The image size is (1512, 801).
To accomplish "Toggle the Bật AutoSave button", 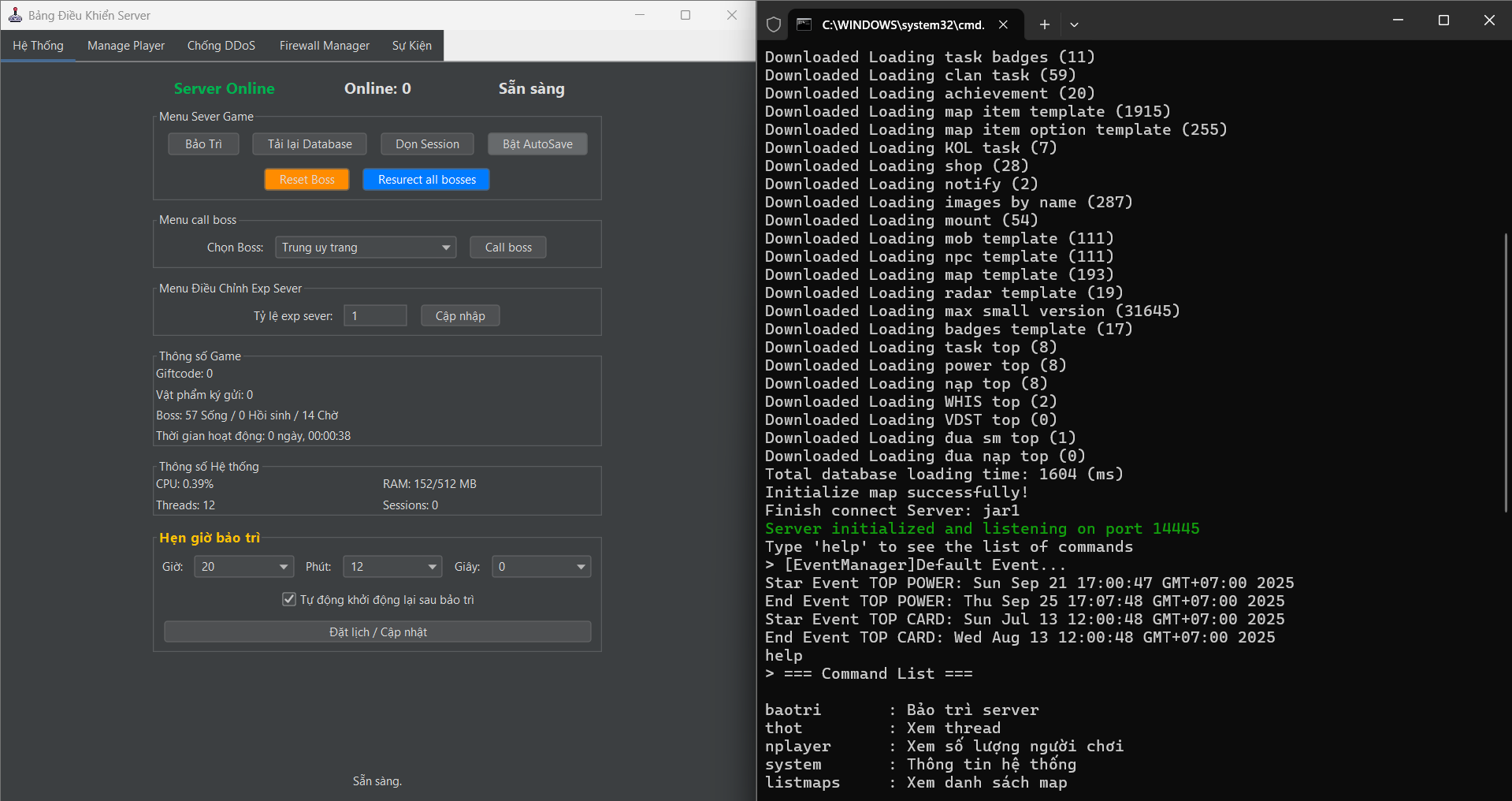I will click(537, 144).
